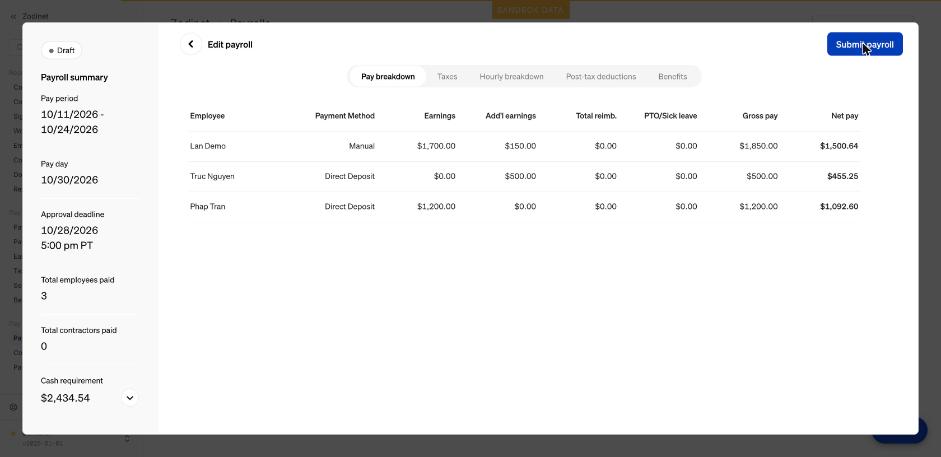This screenshot has height=457, width=941.
Task: Switch to the Benefits tab
Action: coord(672,77)
